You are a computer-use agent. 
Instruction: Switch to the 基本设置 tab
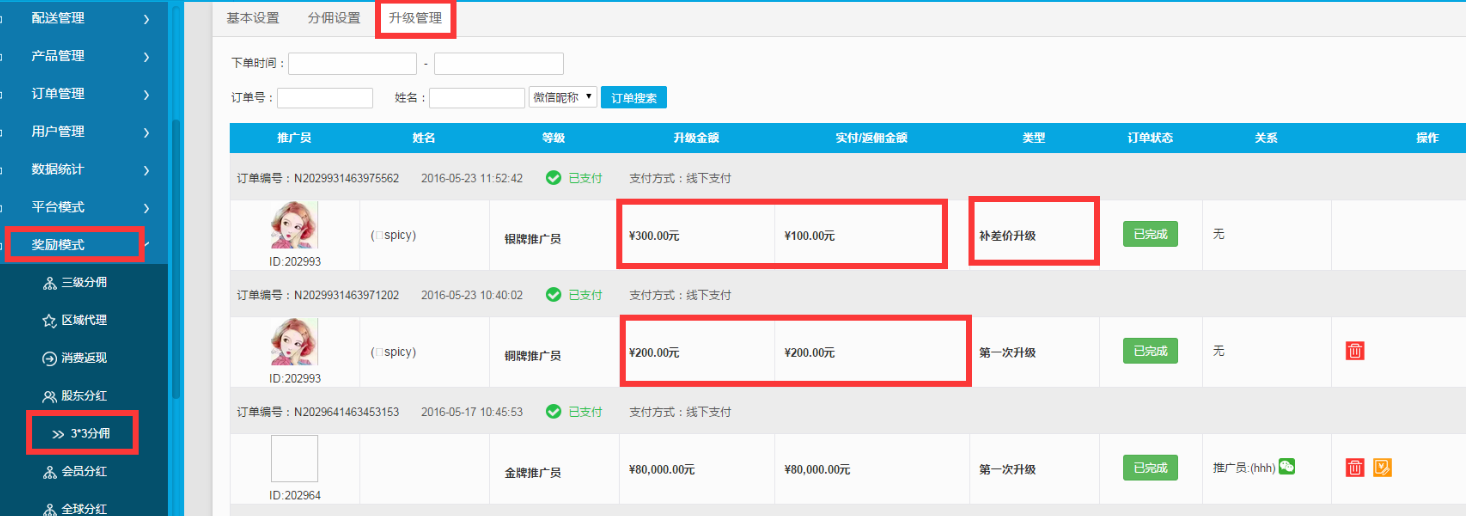pos(253,18)
